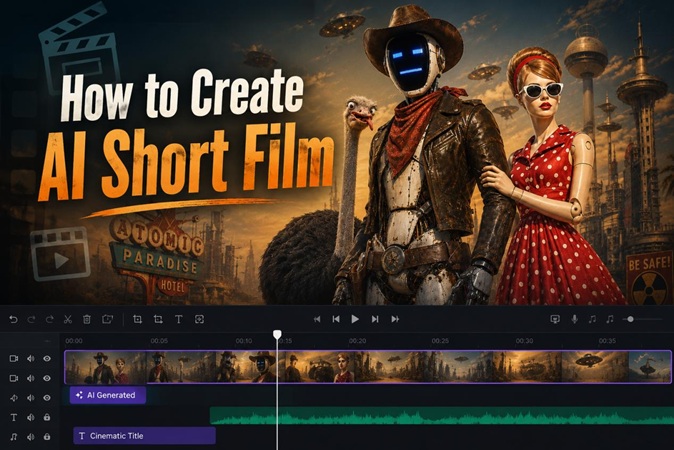Click the focus frame icon beside text tool
This screenshot has height=450, width=674.
[199, 319]
